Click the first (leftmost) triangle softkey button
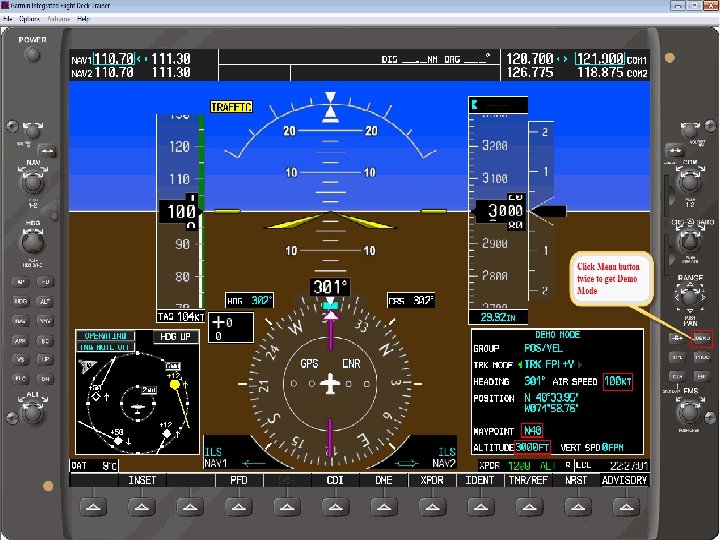 [x=93, y=507]
